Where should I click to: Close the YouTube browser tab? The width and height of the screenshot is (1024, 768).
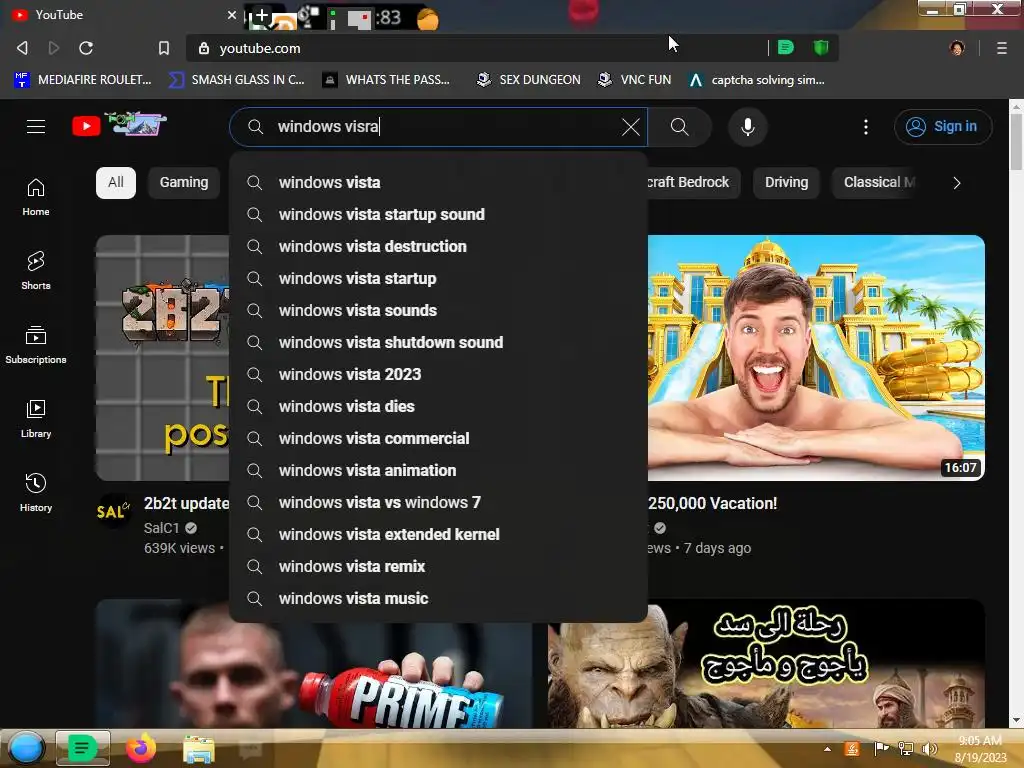[231, 14]
